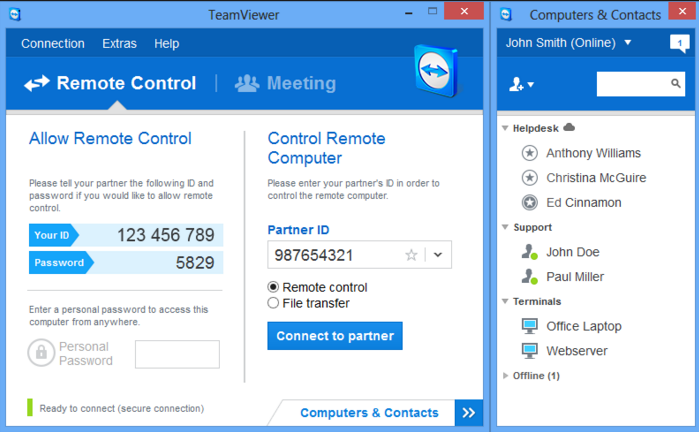Click the monitor icon beside Office Laptop
This screenshot has height=432, width=699.
[x=530, y=326]
